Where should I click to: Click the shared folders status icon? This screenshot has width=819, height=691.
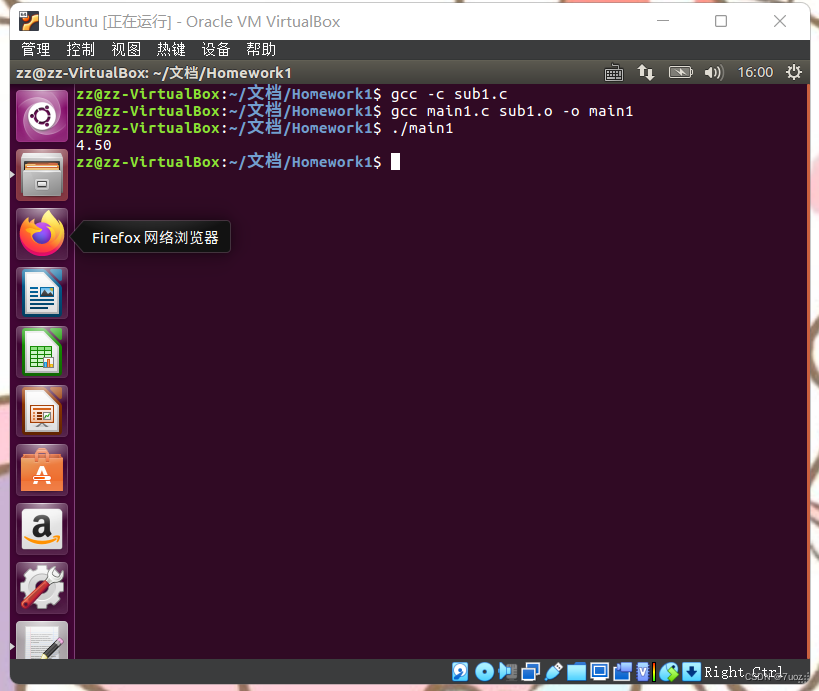(576, 672)
